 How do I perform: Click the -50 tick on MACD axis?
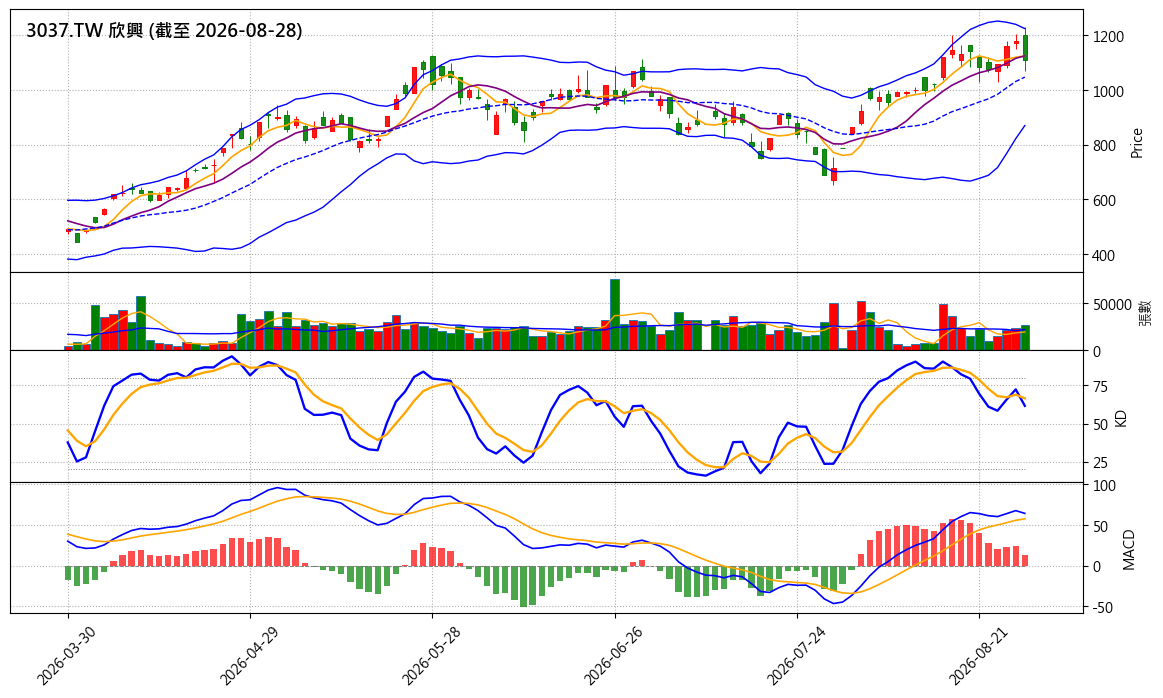click(1103, 608)
